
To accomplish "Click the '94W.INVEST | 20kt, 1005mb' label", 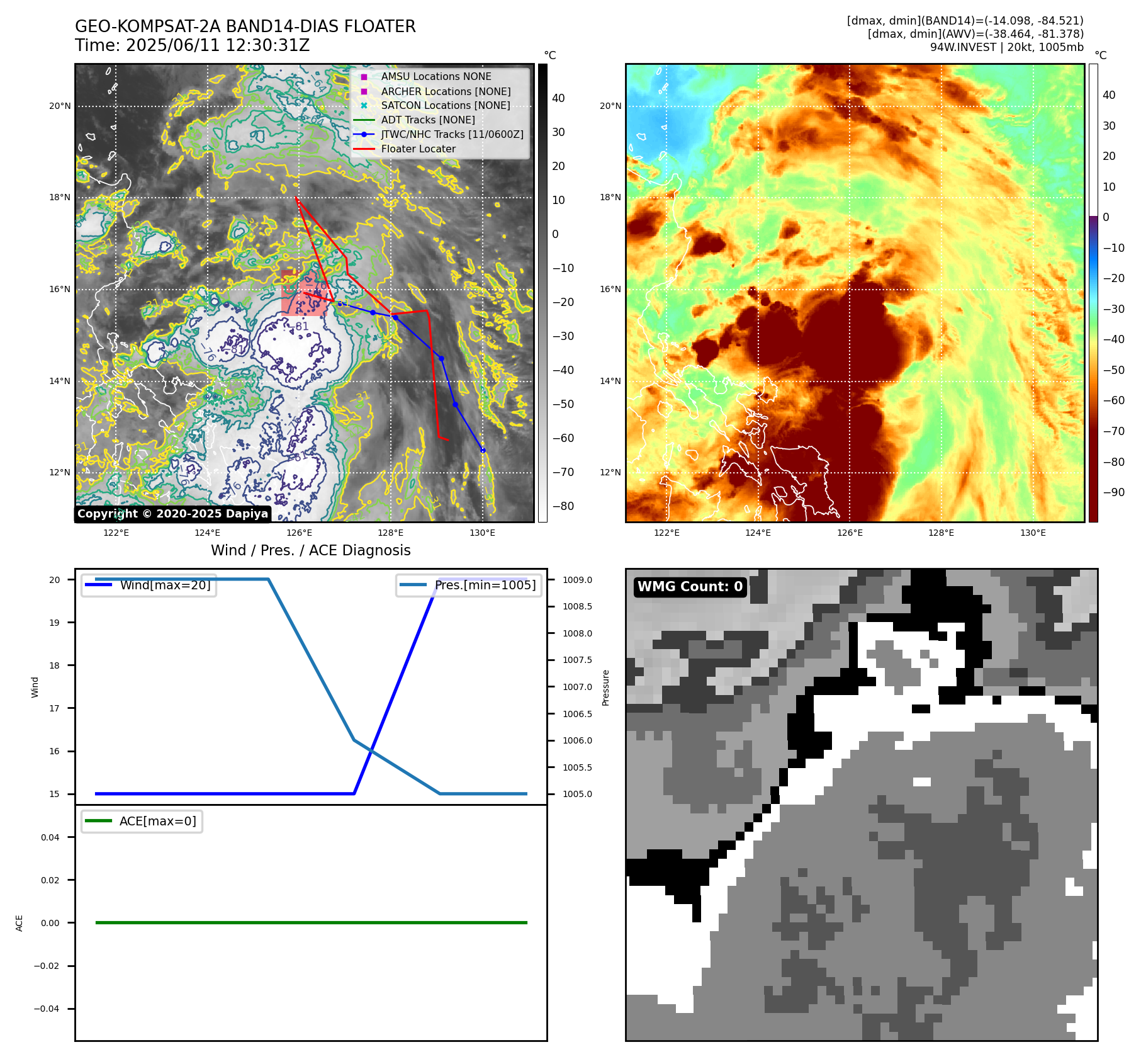I will pos(1007,47).
